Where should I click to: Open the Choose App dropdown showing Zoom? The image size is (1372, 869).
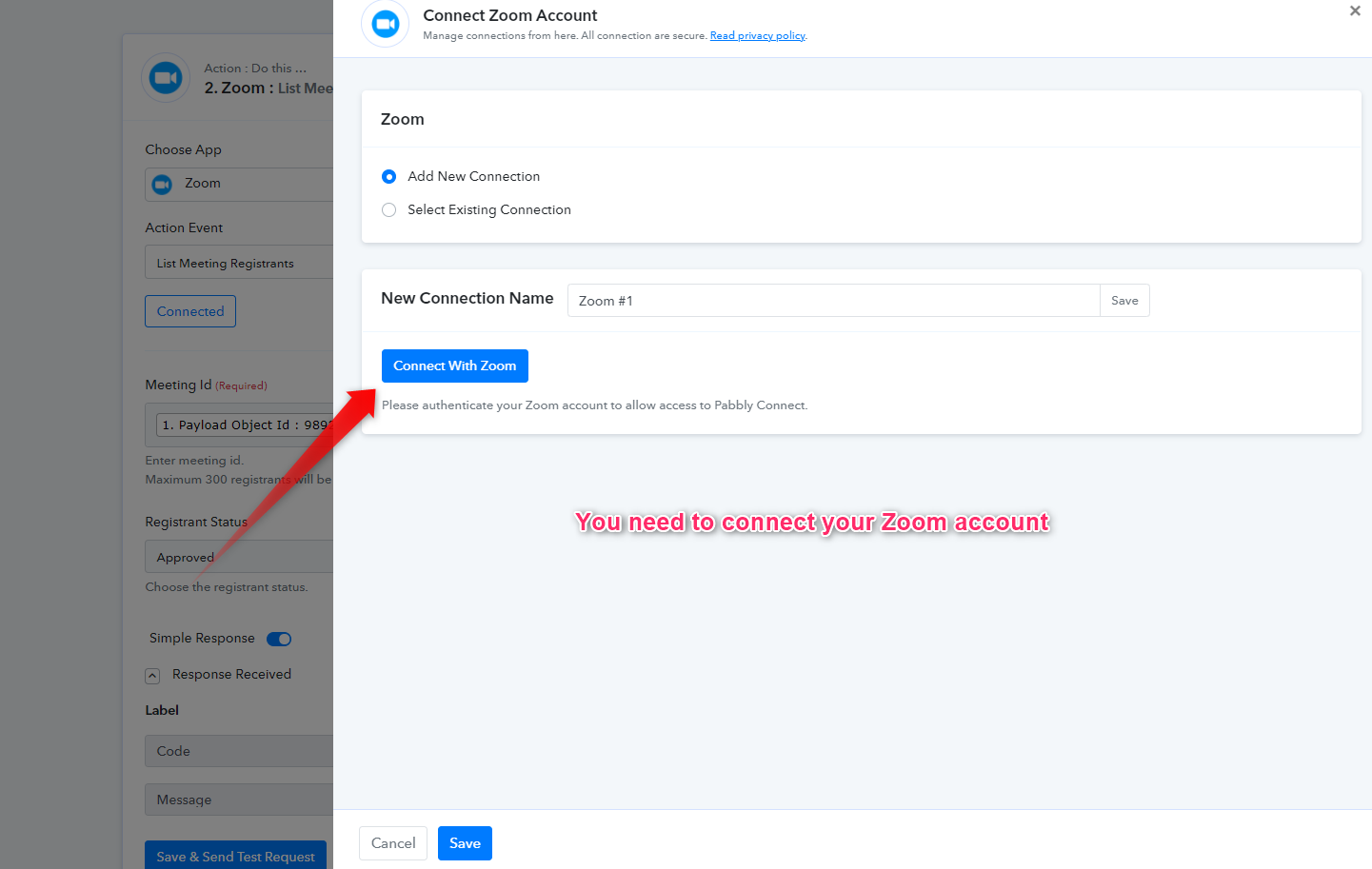[x=239, y=185]
